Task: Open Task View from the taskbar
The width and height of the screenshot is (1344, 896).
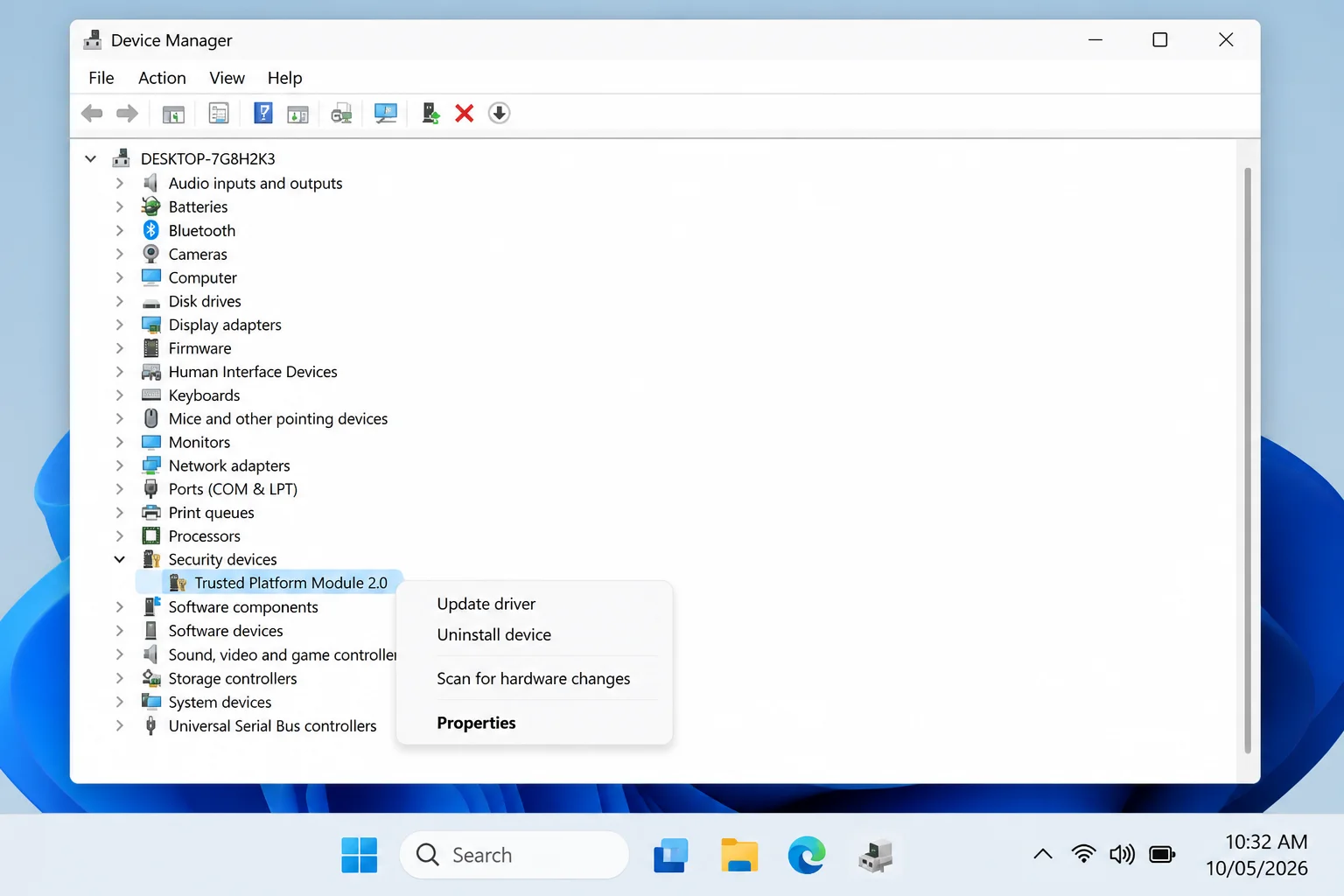Action: coord(671,855)
